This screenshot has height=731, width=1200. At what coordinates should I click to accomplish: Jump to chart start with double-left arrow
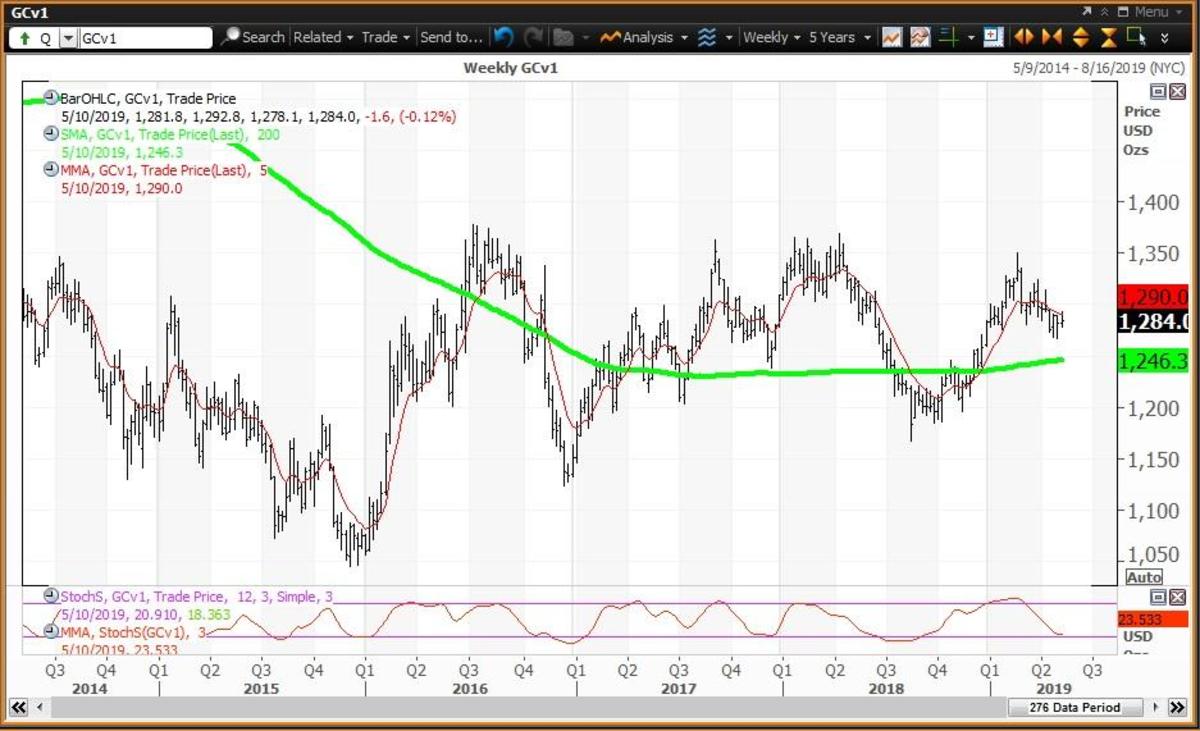[18, 707]
